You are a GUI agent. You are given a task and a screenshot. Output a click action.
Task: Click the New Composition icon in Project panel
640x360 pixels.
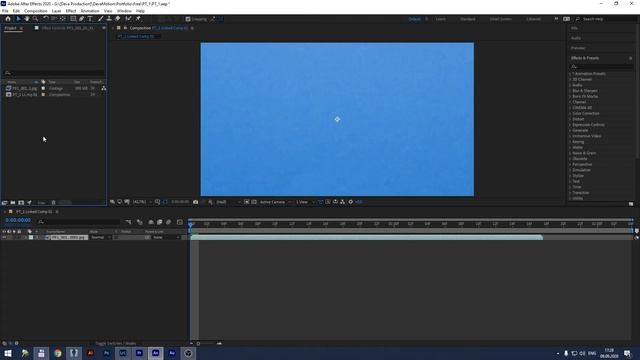click(21, 202)
